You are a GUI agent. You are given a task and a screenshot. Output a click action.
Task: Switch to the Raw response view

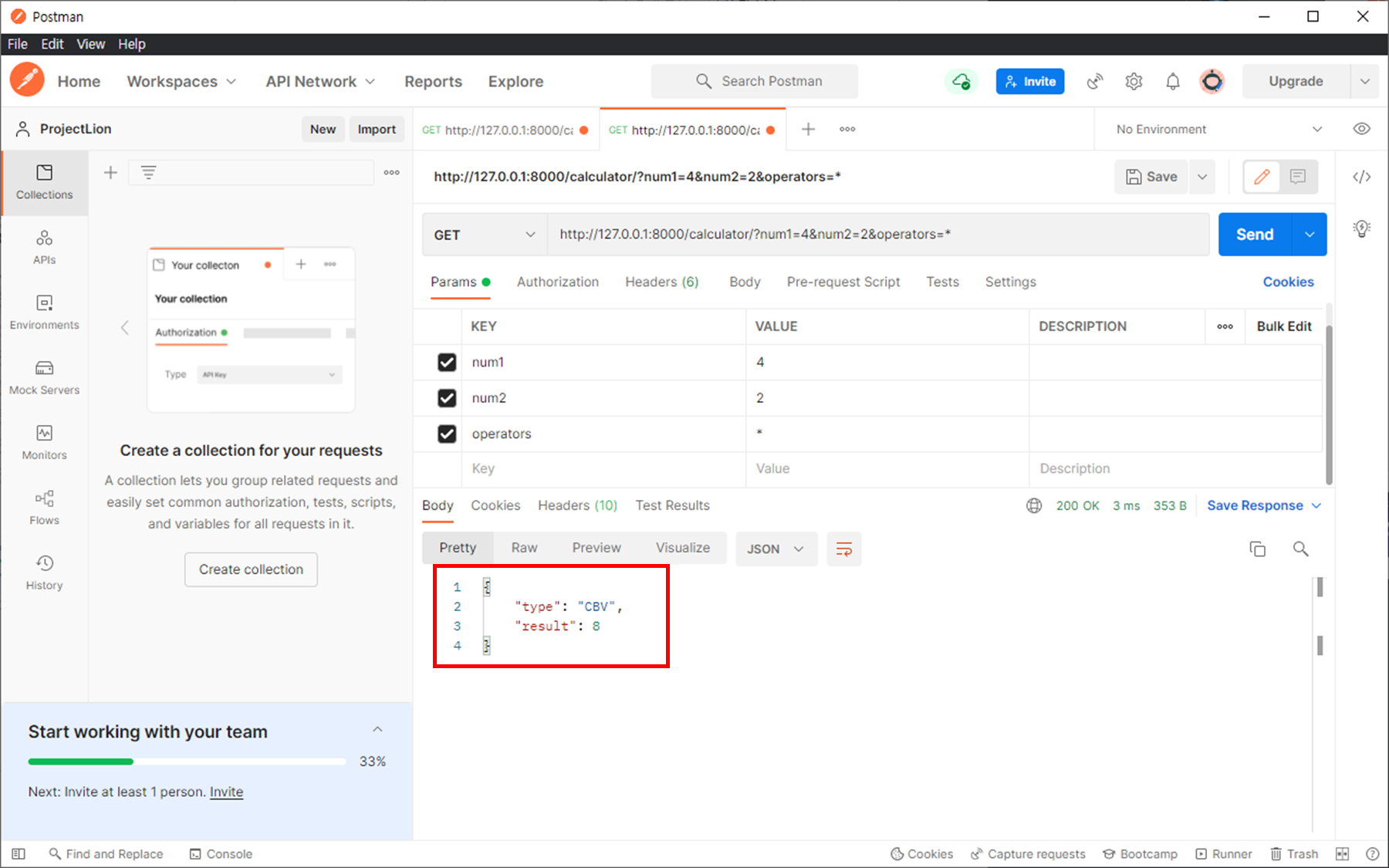click(524, 548)
